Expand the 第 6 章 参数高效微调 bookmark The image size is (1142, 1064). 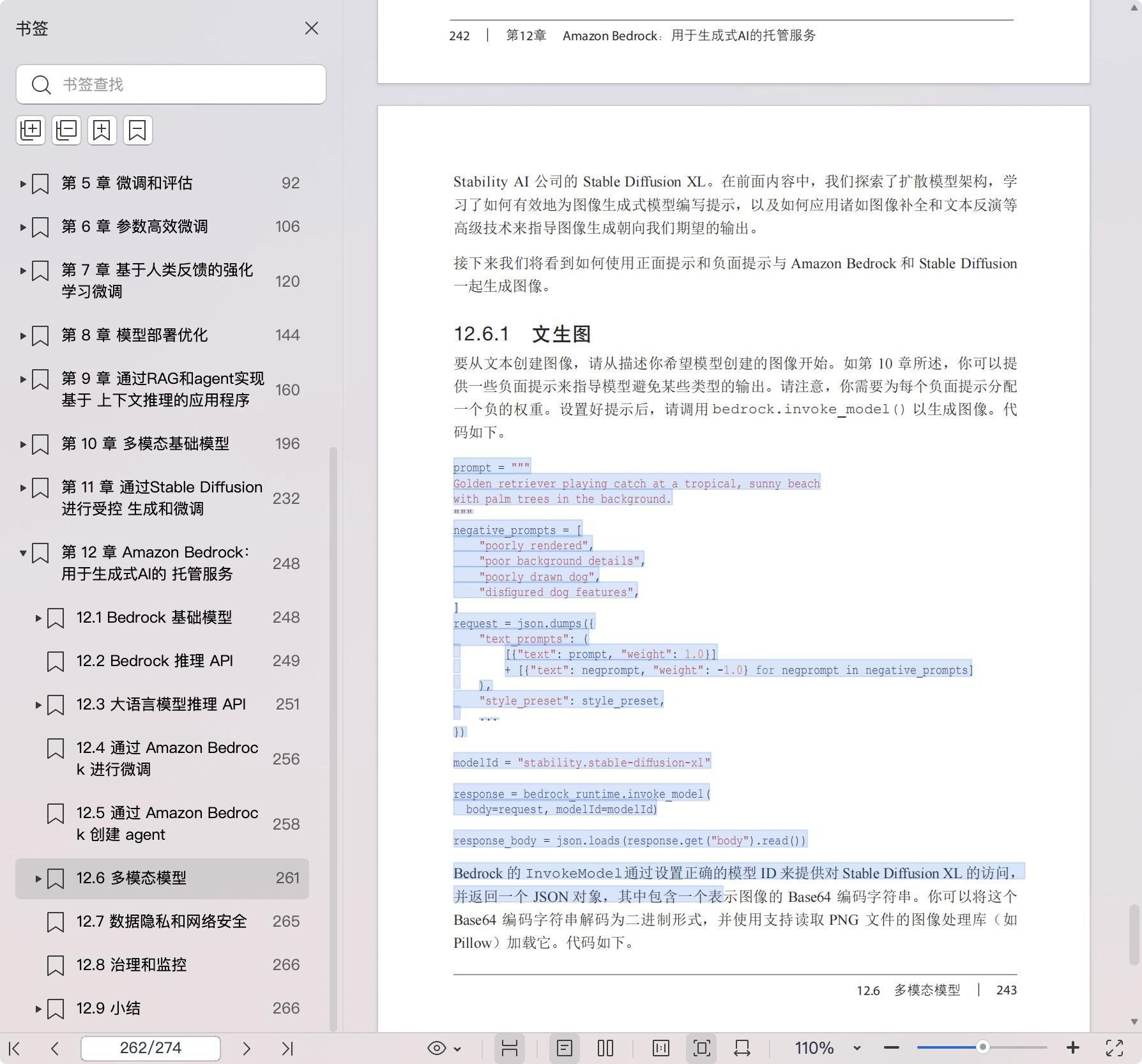(23, 227)
